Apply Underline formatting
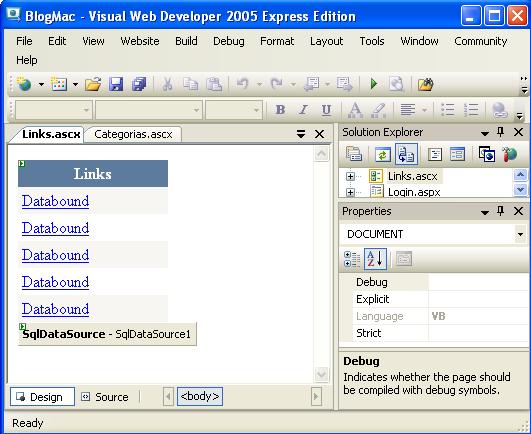531x434 pixels. click(x=326, y=110)
